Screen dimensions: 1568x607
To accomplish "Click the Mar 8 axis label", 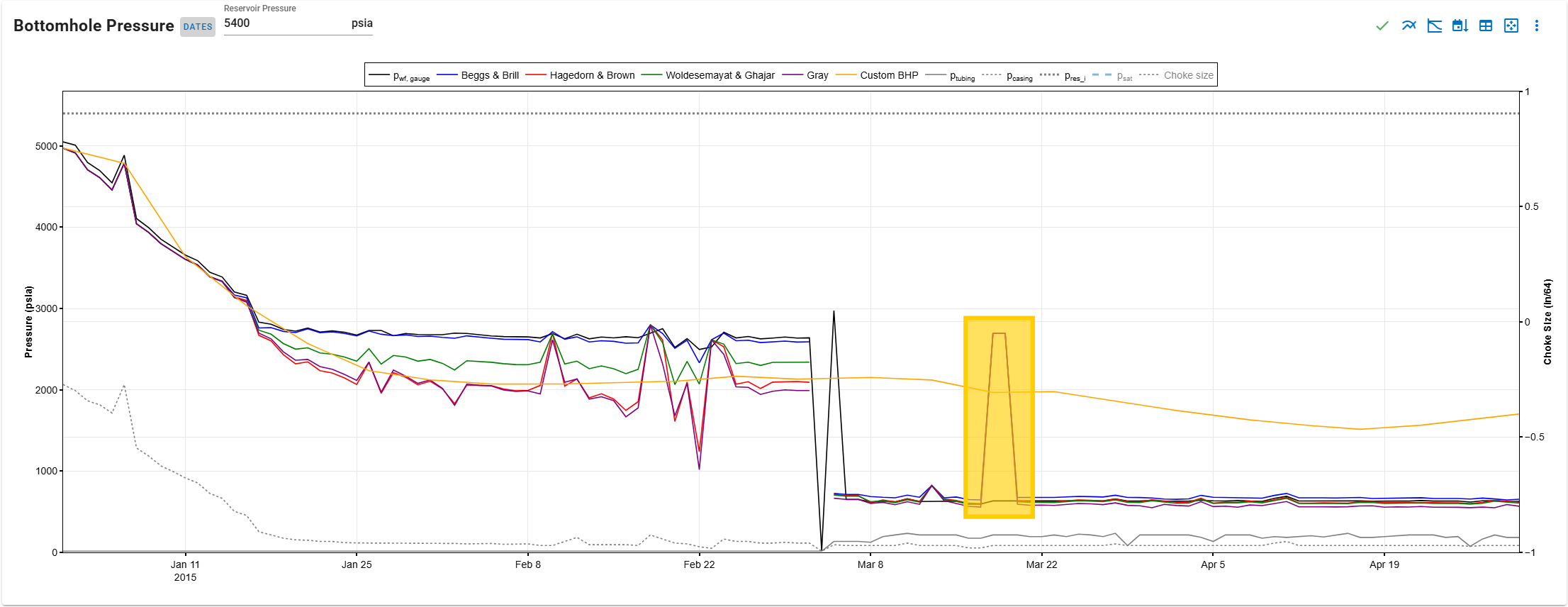I will pyautogui.click(x=870, y=564).
